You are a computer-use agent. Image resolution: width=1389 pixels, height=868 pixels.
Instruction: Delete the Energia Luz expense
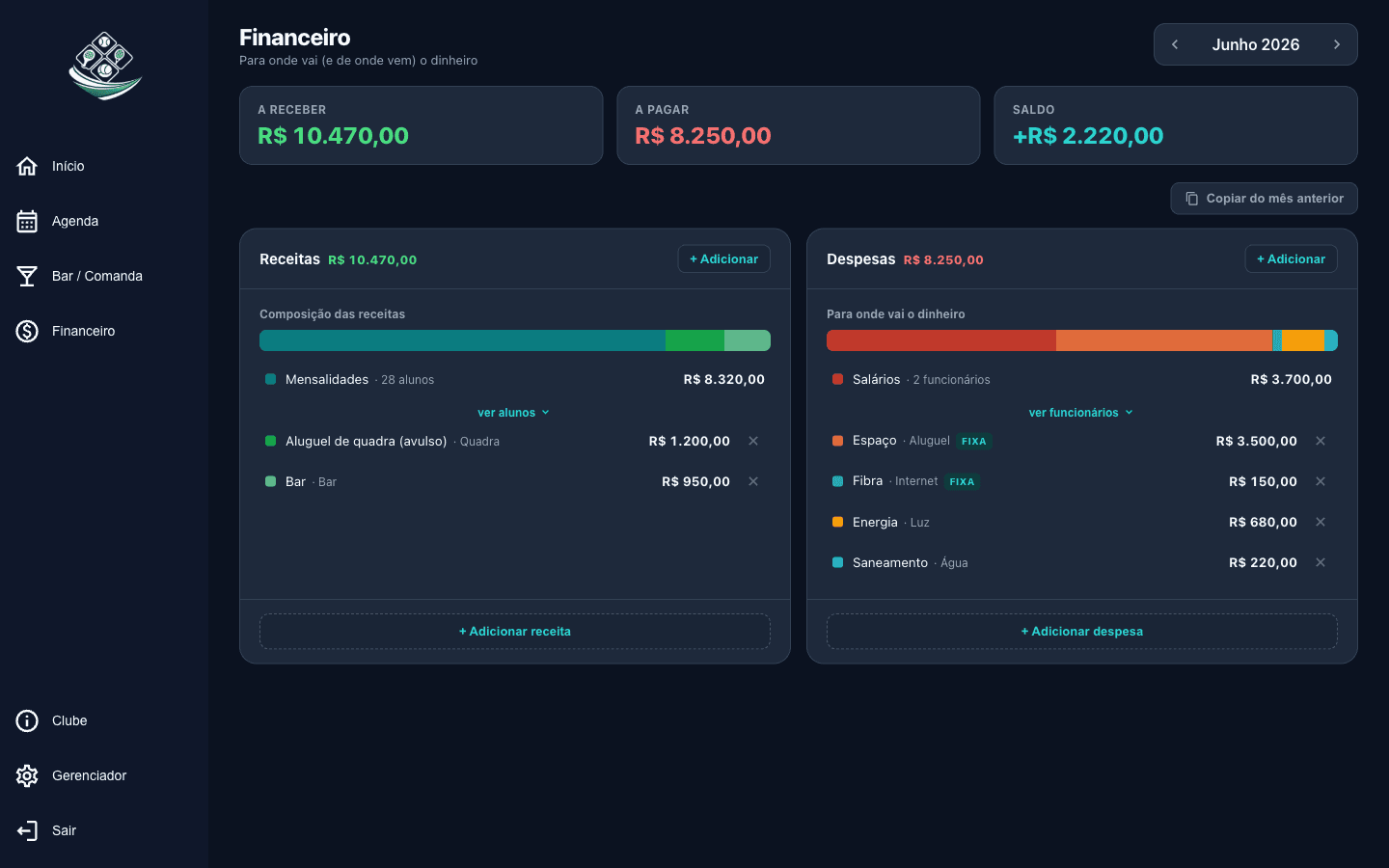click(x=1321, y=522)
